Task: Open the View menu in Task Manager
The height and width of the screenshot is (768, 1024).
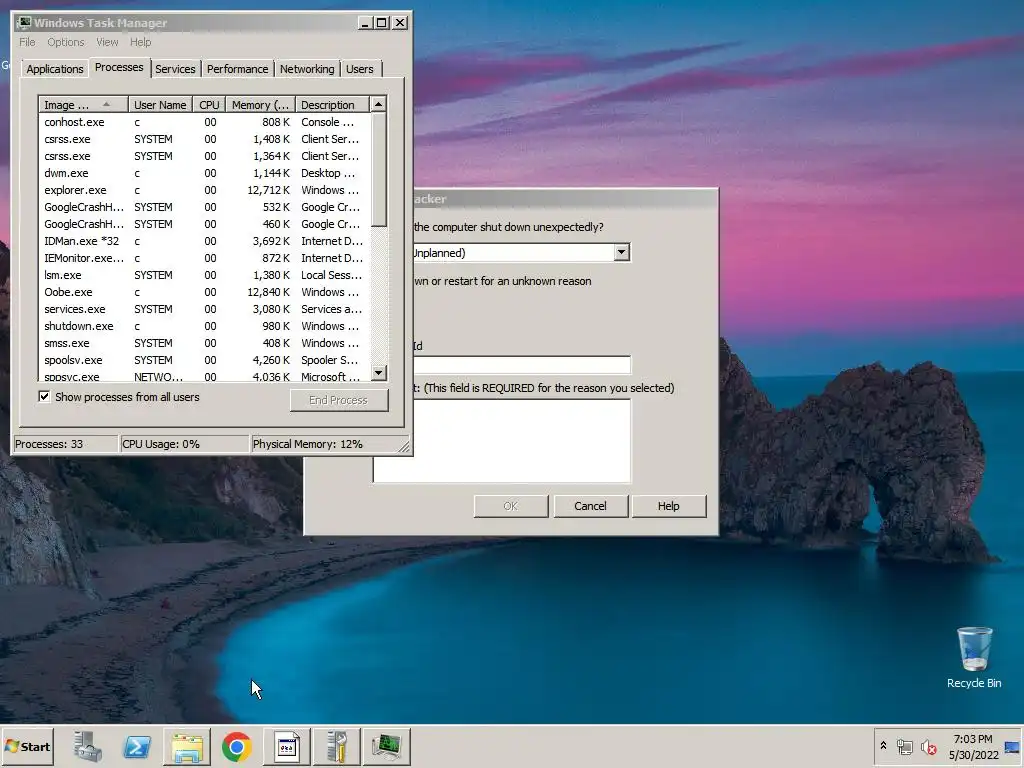Action: pos(107,42)
